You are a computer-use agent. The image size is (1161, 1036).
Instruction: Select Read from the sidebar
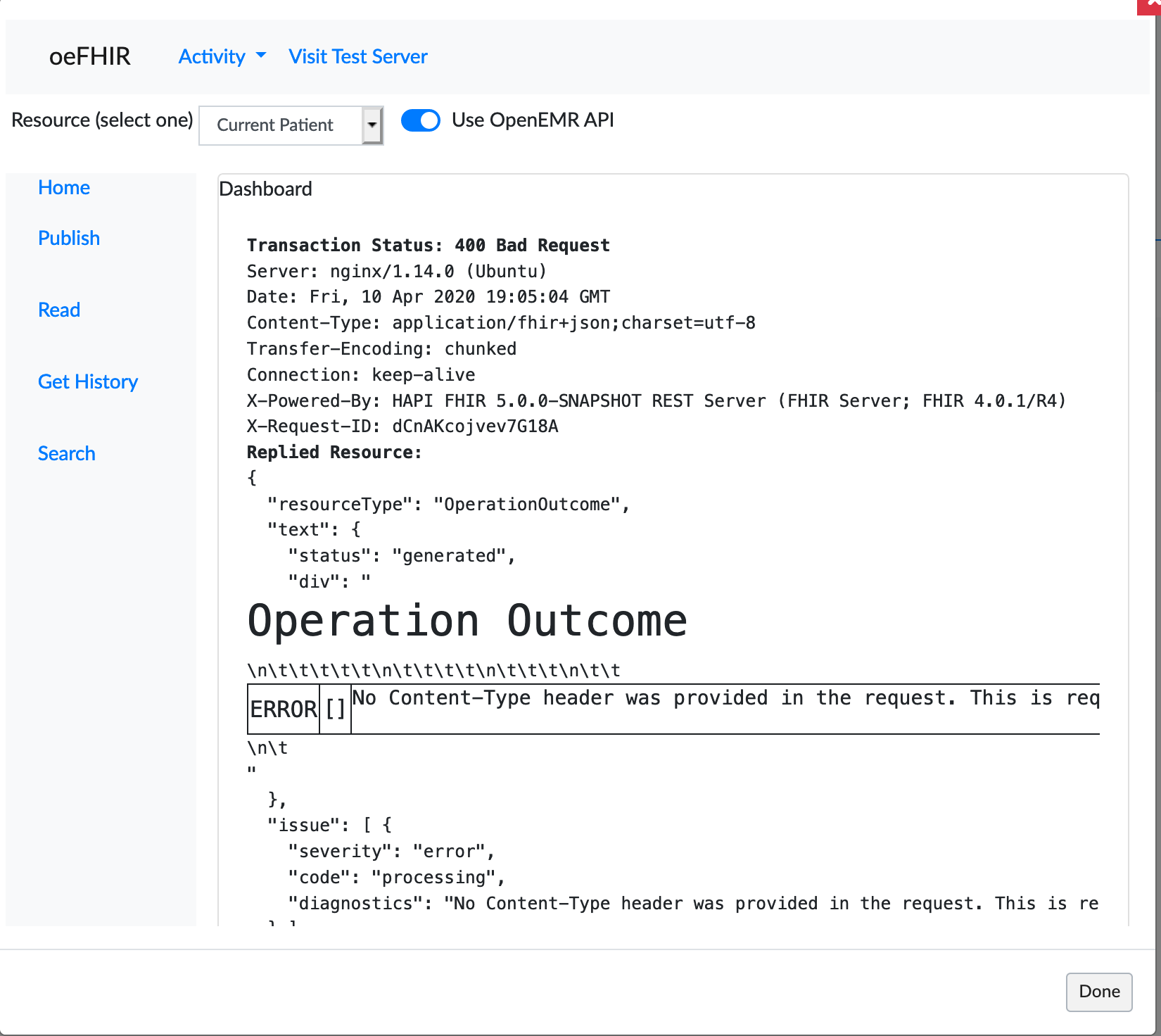[x=59, y=310]
